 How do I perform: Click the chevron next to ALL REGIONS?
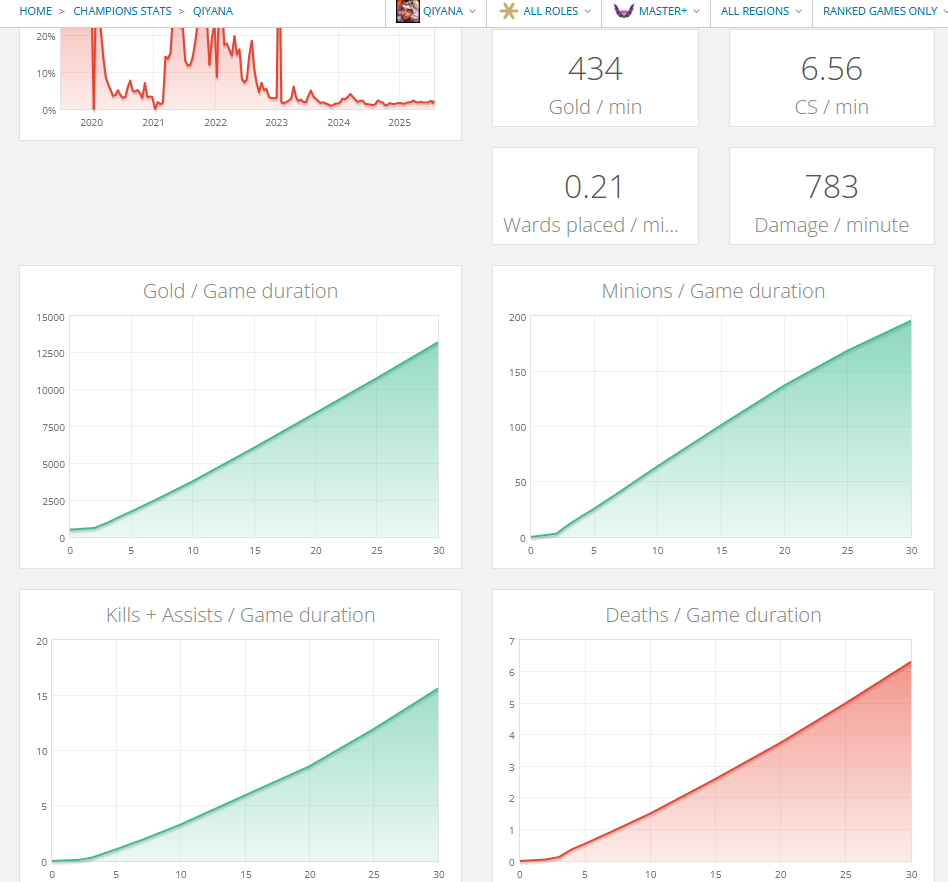[799, 11]
